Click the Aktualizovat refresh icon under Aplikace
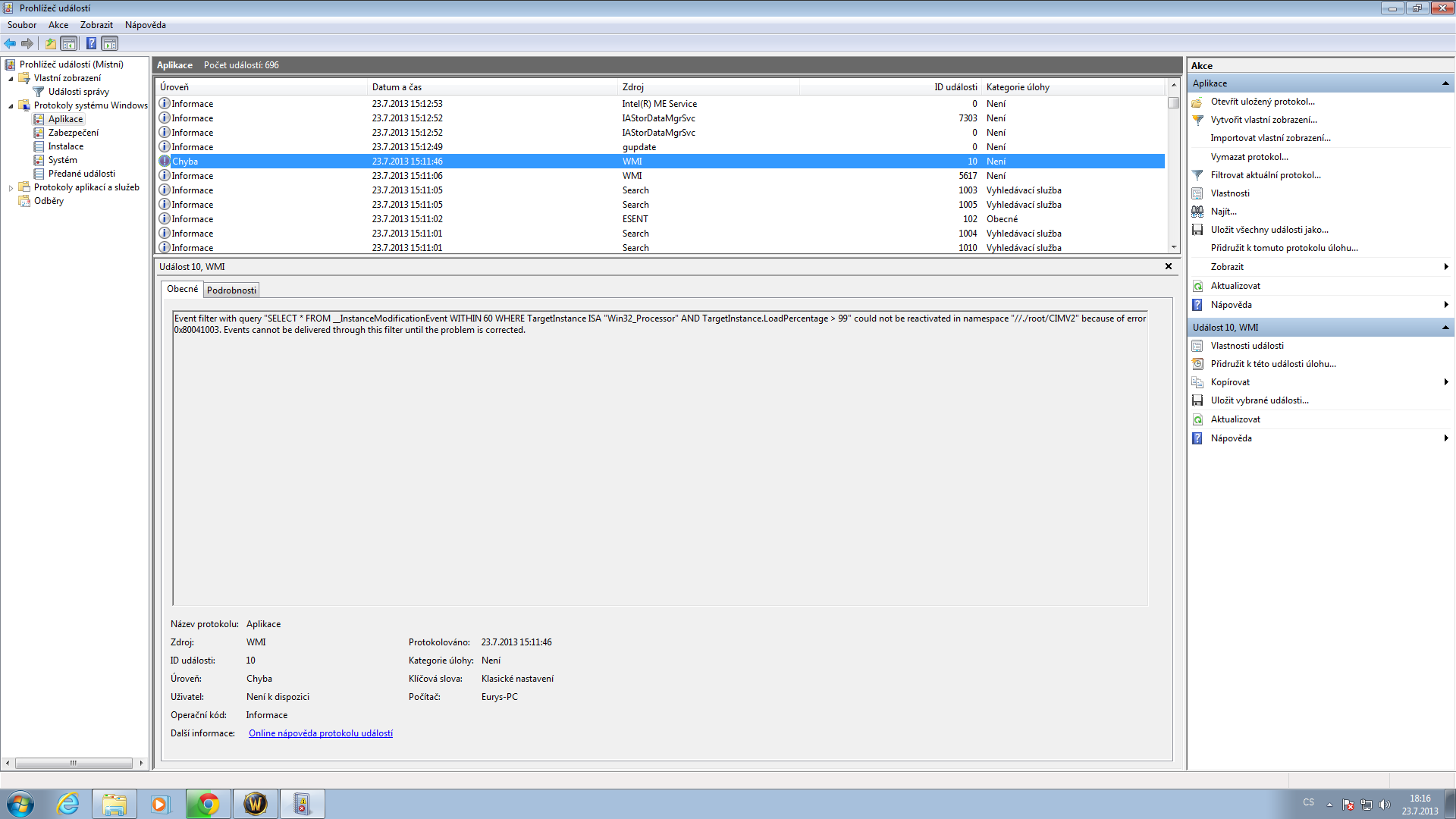 [1197, 286]
